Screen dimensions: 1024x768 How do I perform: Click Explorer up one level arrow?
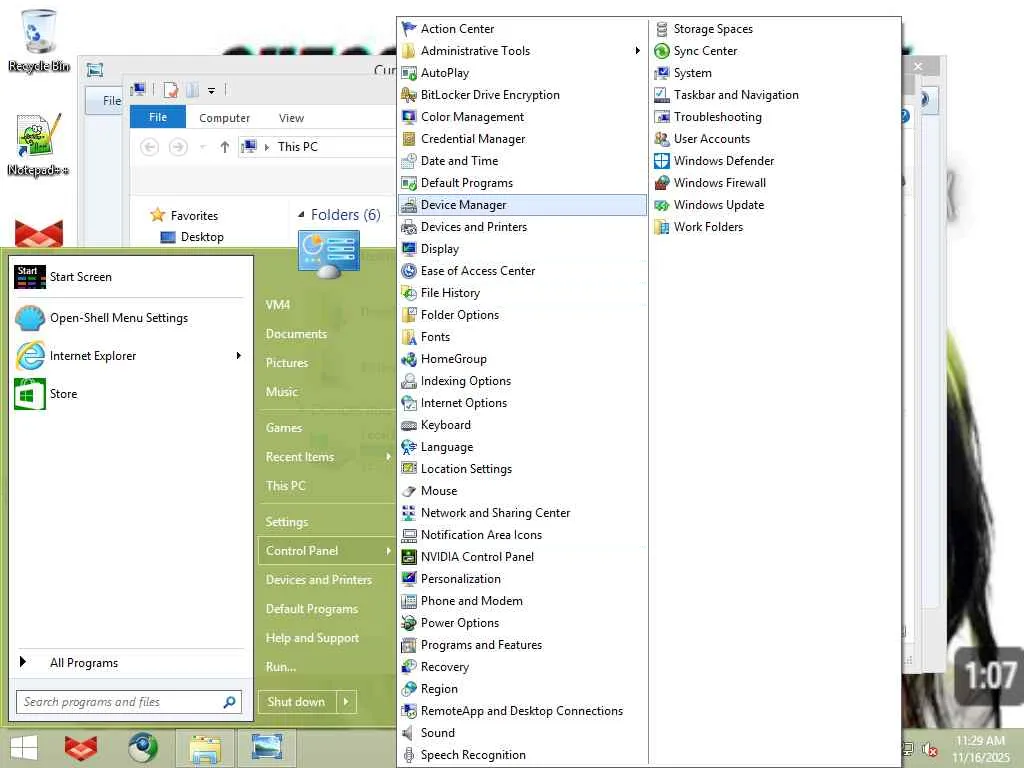pyautogui.click(x=225, y=147)
